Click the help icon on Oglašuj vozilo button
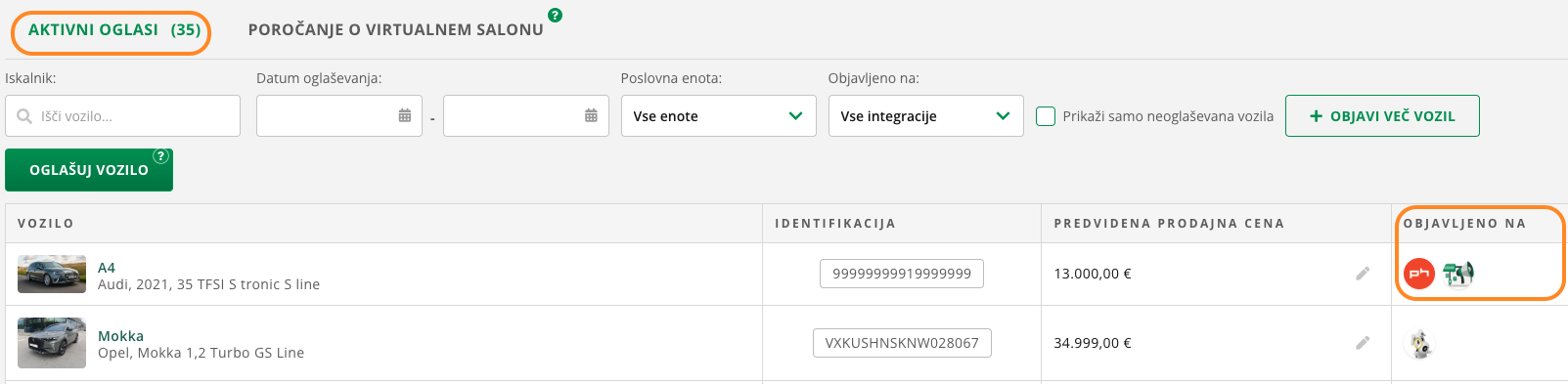1568x384 pixels. point(161,156)
